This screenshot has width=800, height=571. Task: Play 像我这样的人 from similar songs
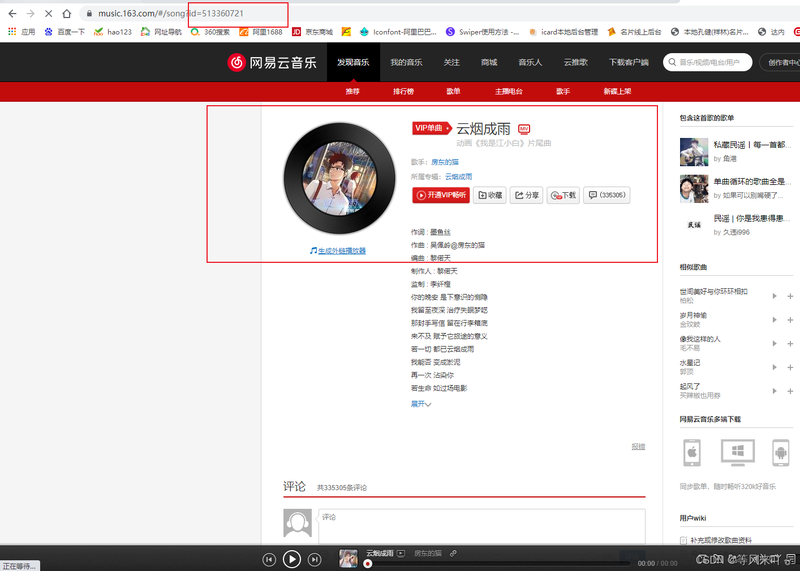click(774, 343)
